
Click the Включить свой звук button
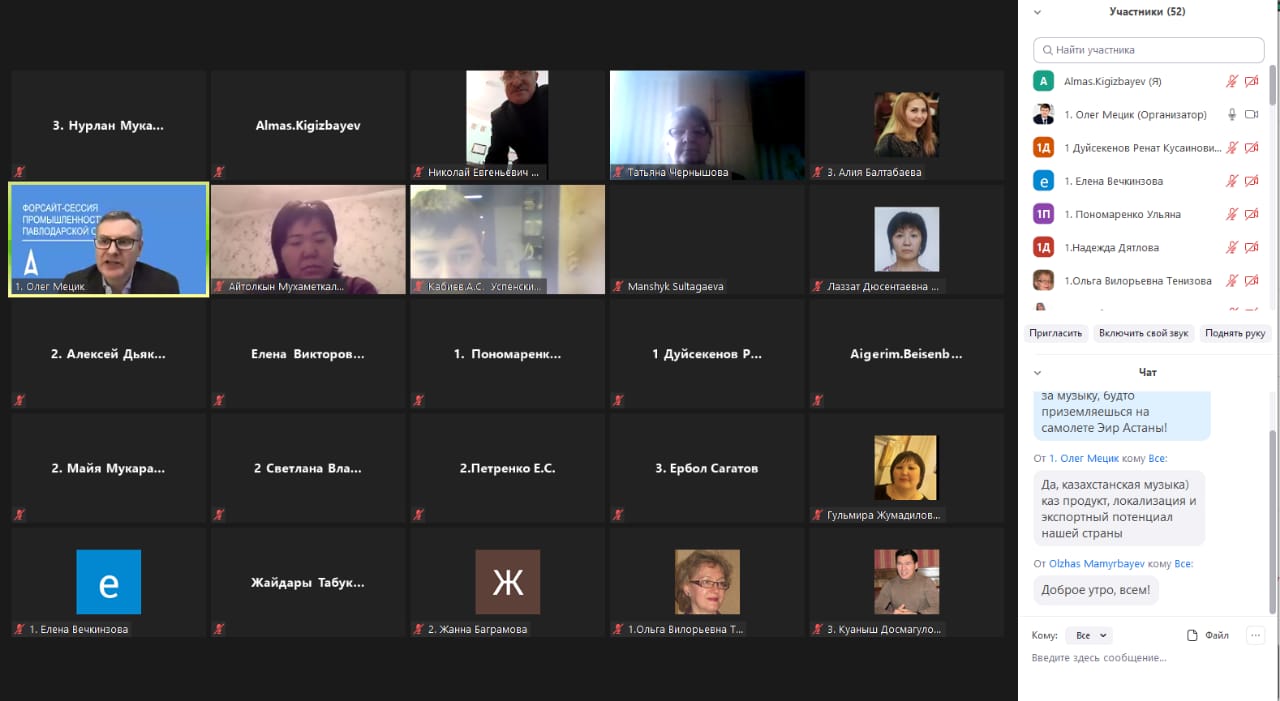[1143, 333]
